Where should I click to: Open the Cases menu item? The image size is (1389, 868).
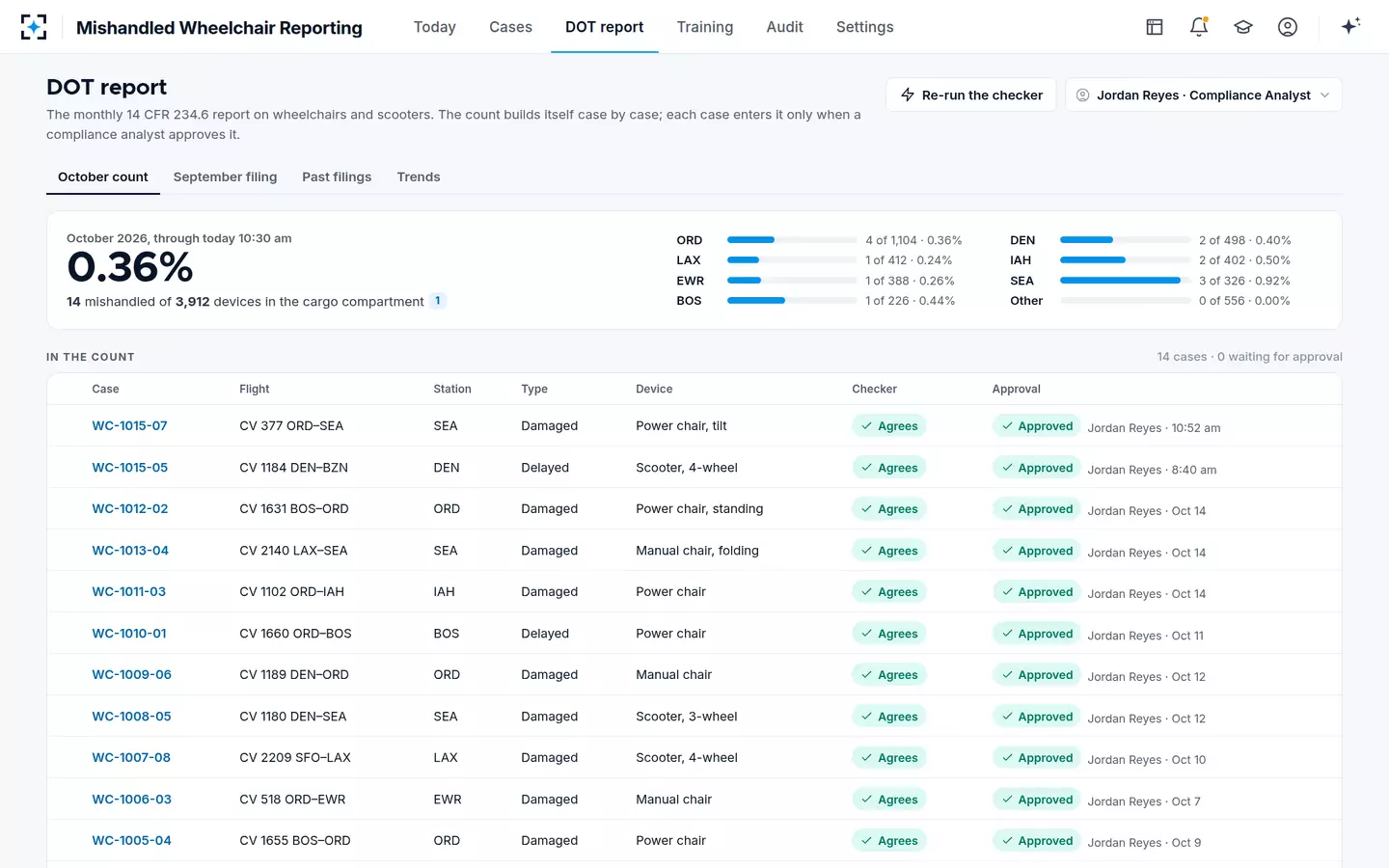510,27
